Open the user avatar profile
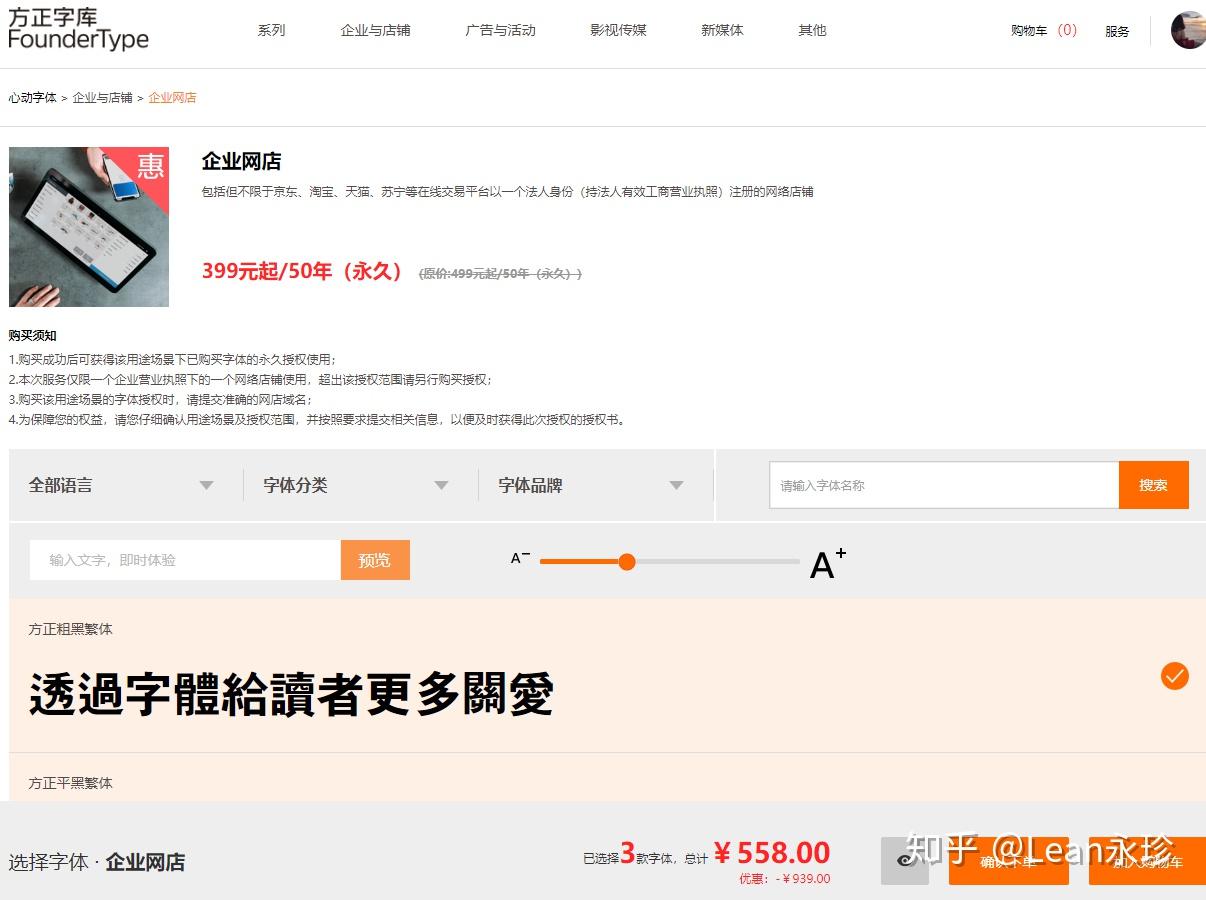This screenshot has width=1206, height=900. click(x=1188, y=30)
